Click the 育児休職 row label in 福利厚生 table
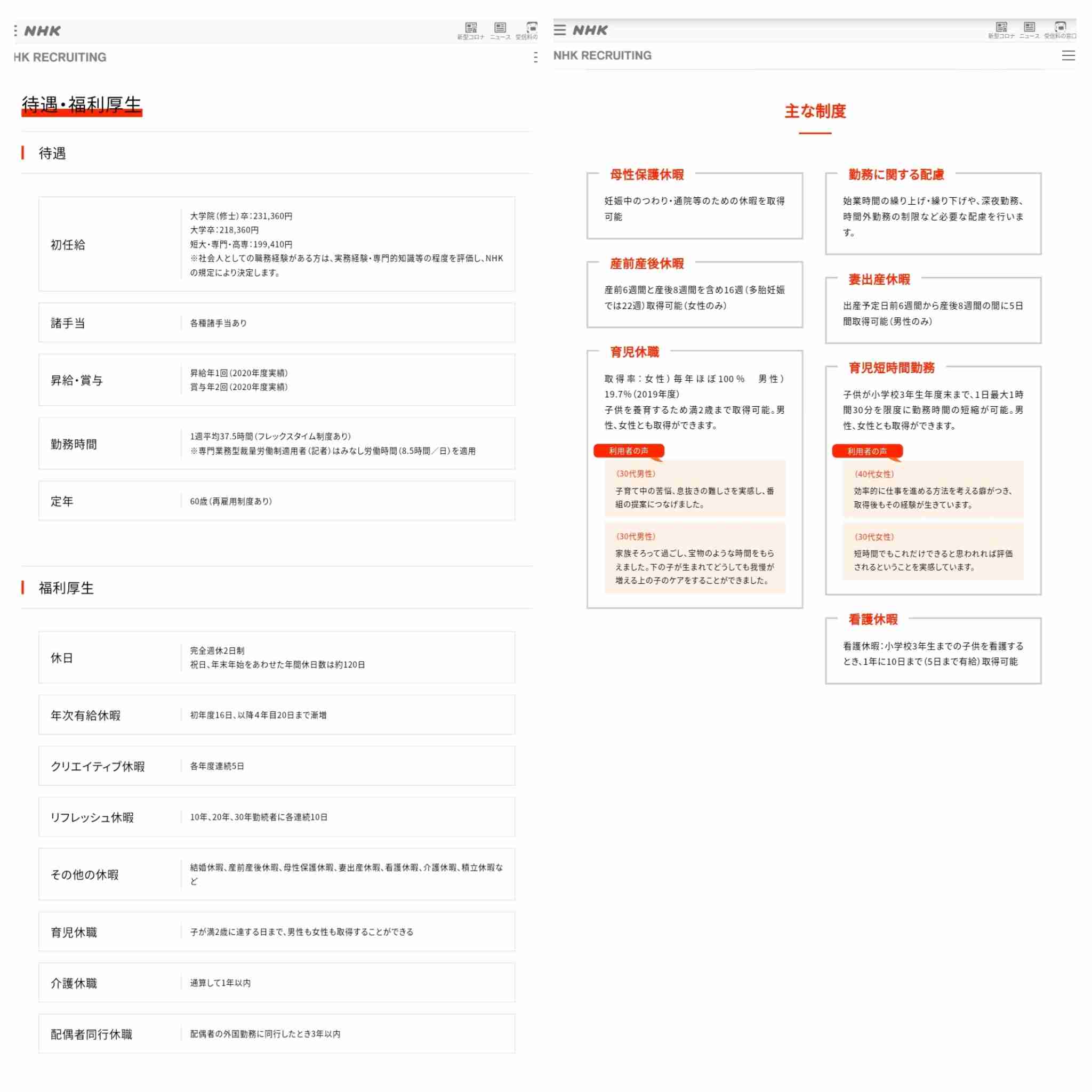 [x=74, y=932]
